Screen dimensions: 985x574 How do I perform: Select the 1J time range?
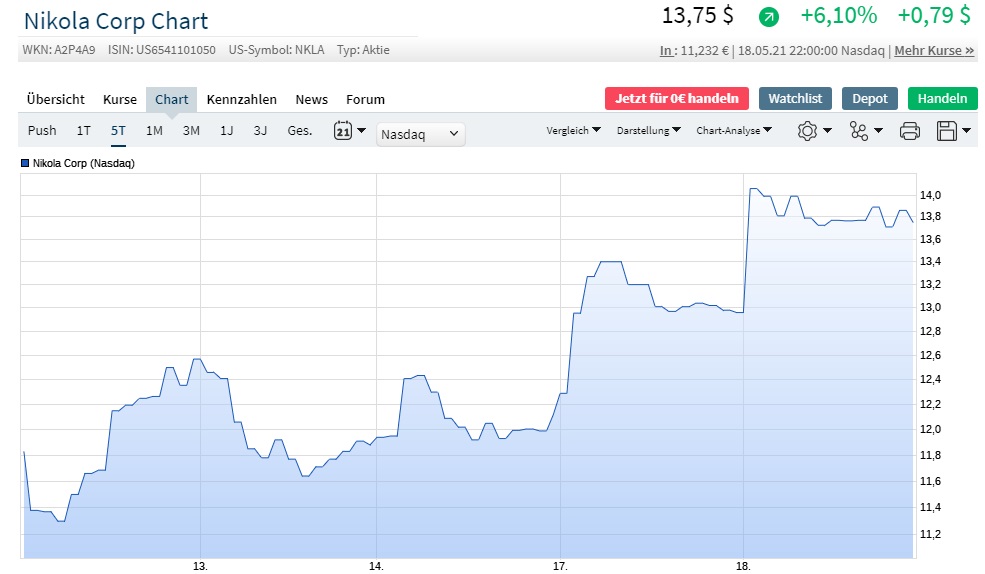(x=226, y=131)
